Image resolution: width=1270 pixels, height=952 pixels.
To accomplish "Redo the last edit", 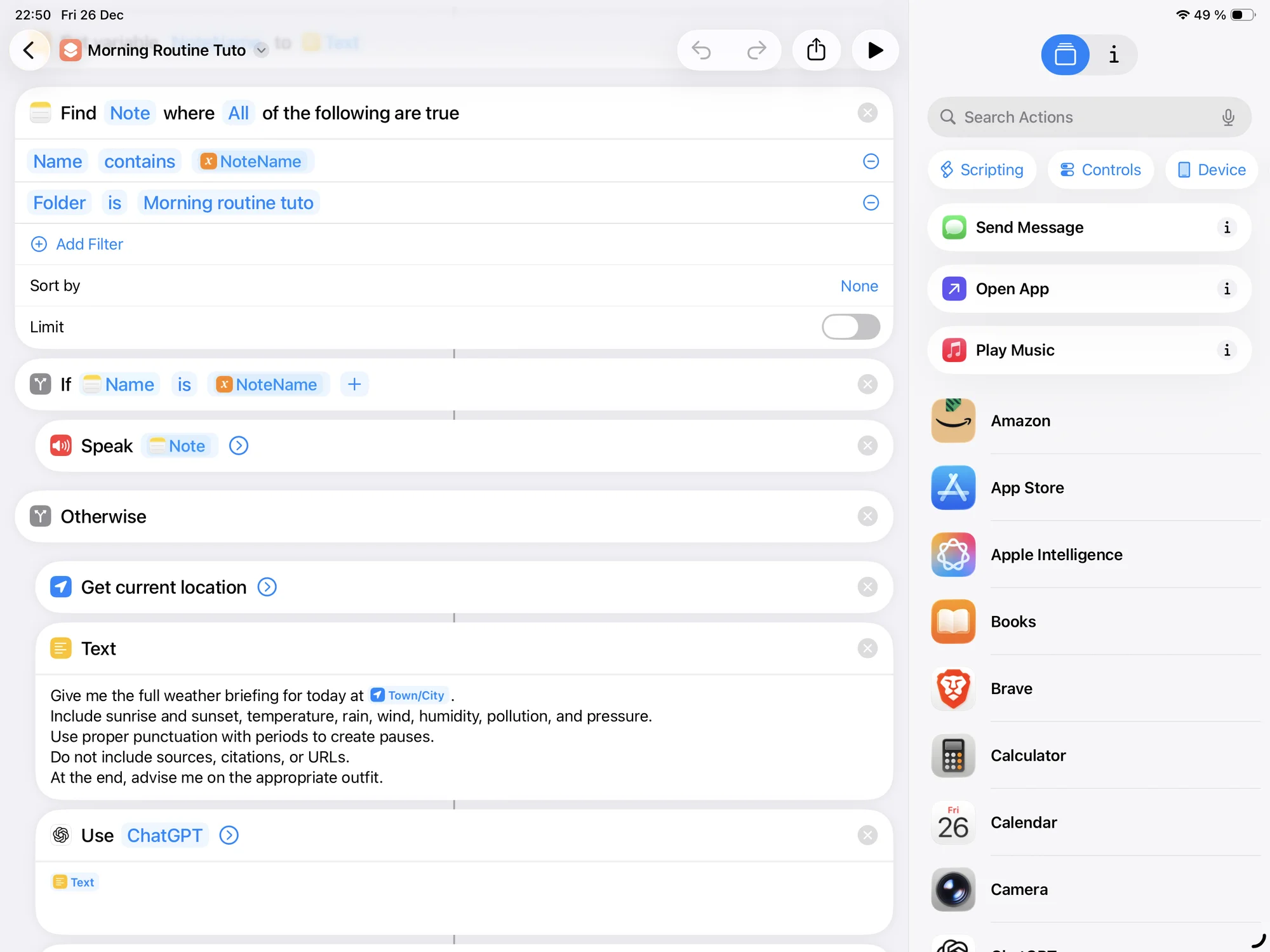I will [756, 50].
